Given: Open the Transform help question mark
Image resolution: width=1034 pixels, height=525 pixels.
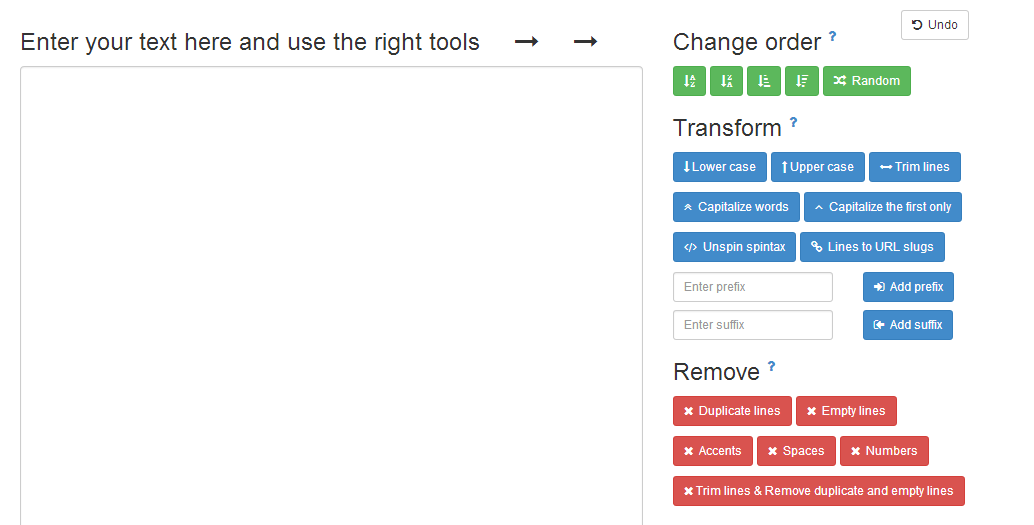Looking at the screenshot, I should (x=793, y=123).
